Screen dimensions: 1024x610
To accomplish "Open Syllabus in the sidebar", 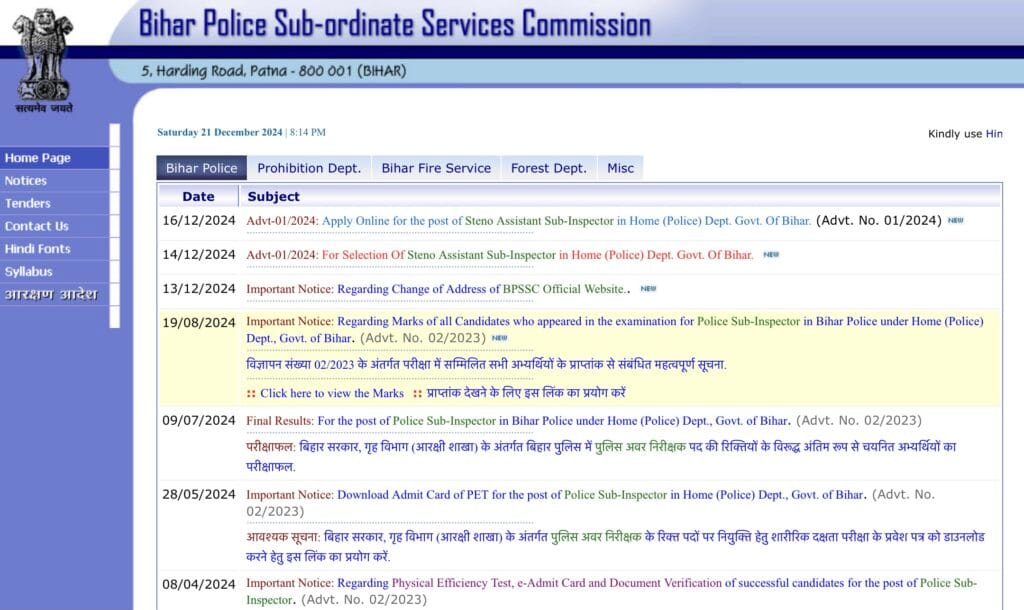I will pos(55,272).
